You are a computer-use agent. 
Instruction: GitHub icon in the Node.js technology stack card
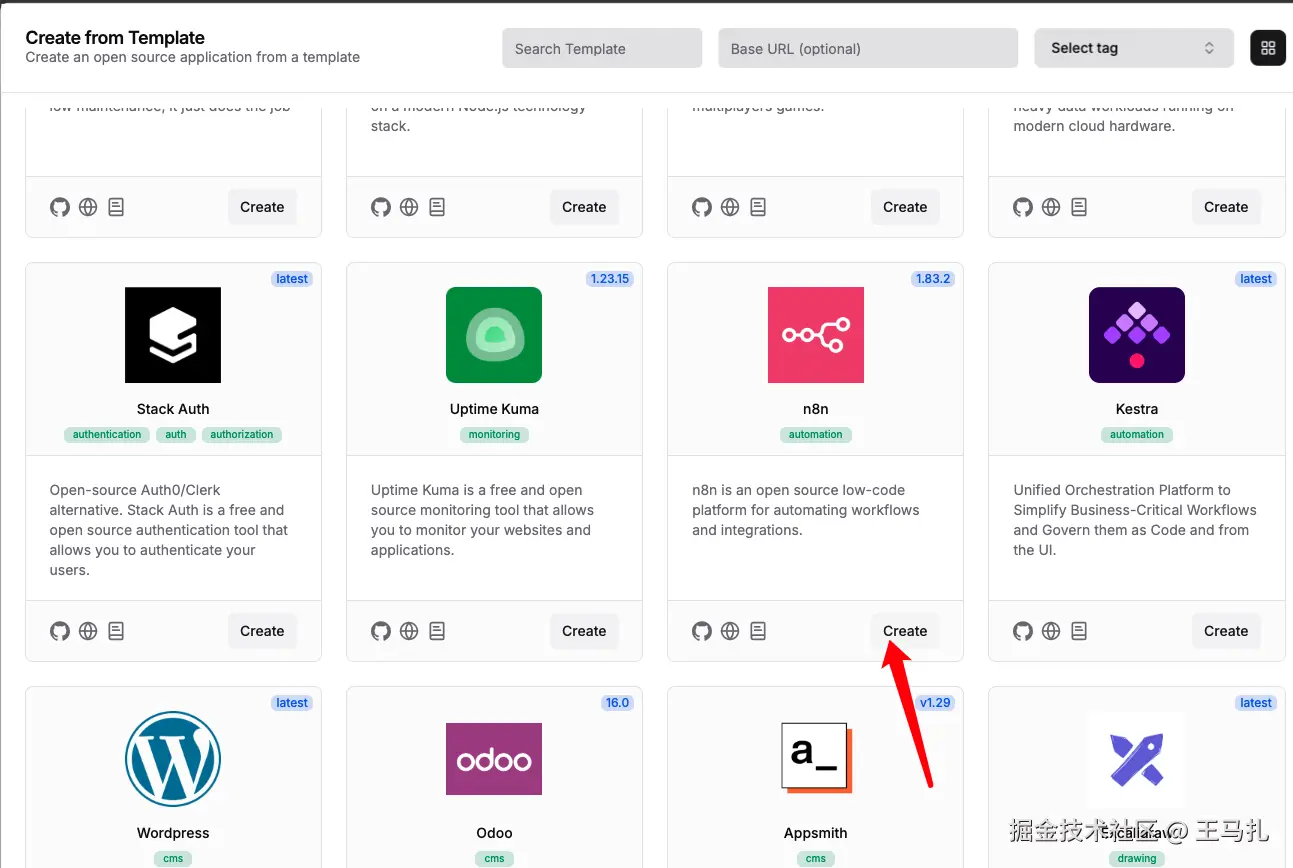[381, 207]
